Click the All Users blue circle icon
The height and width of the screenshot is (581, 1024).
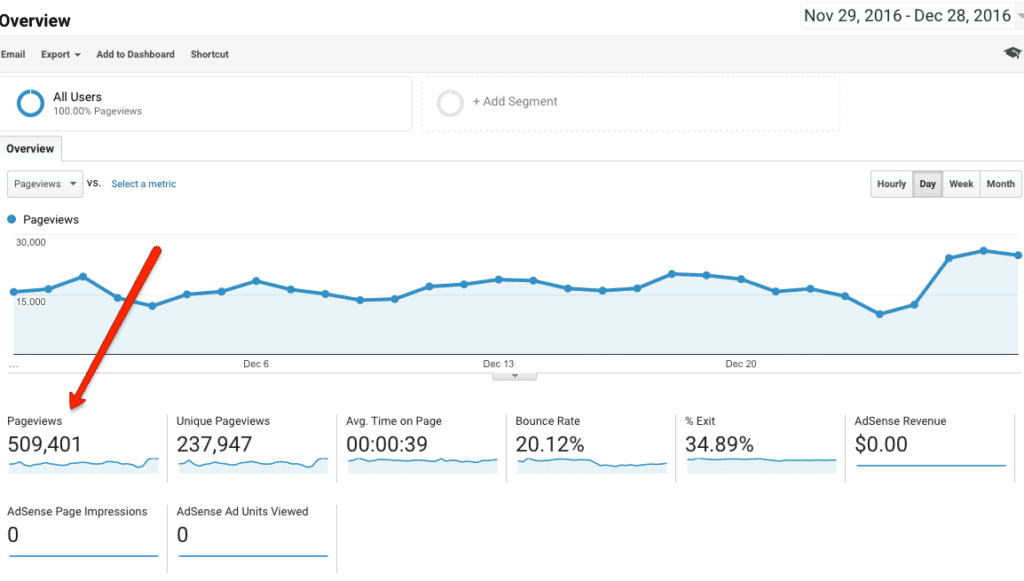click(x=30, y=103)
